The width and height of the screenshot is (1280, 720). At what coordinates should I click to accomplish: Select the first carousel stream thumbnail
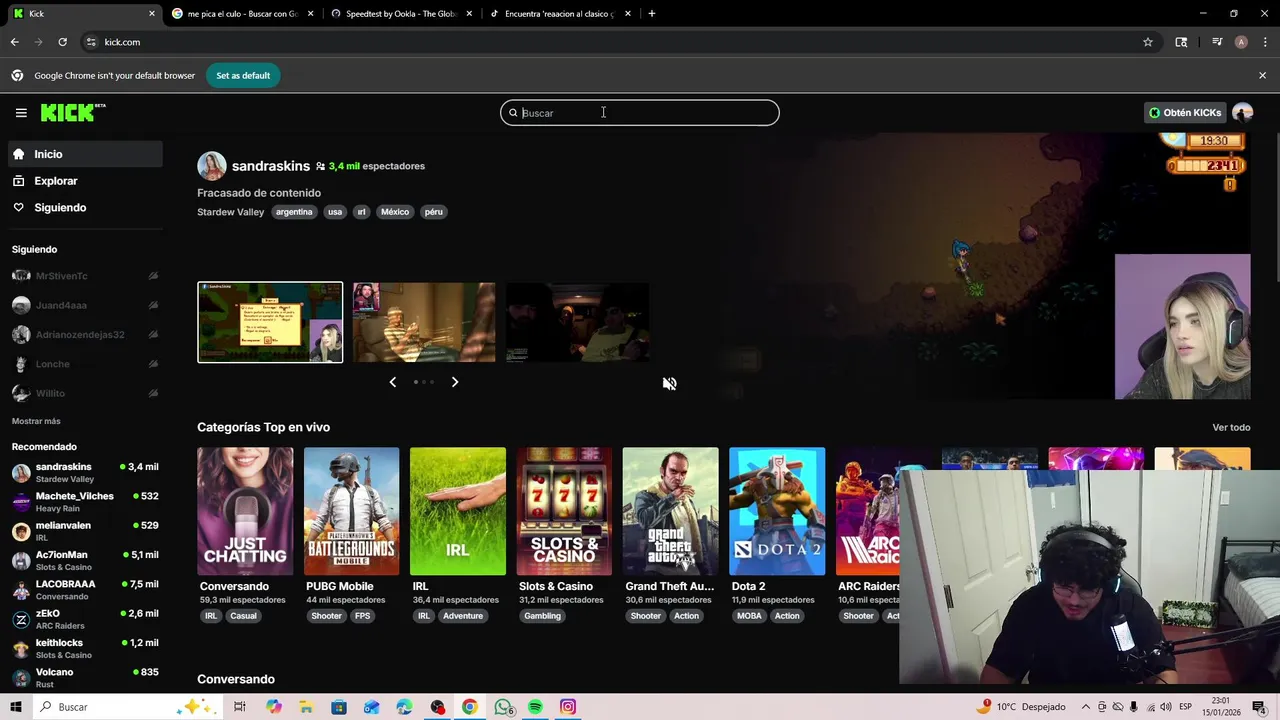pyautogui.click(x=270, y=322)
